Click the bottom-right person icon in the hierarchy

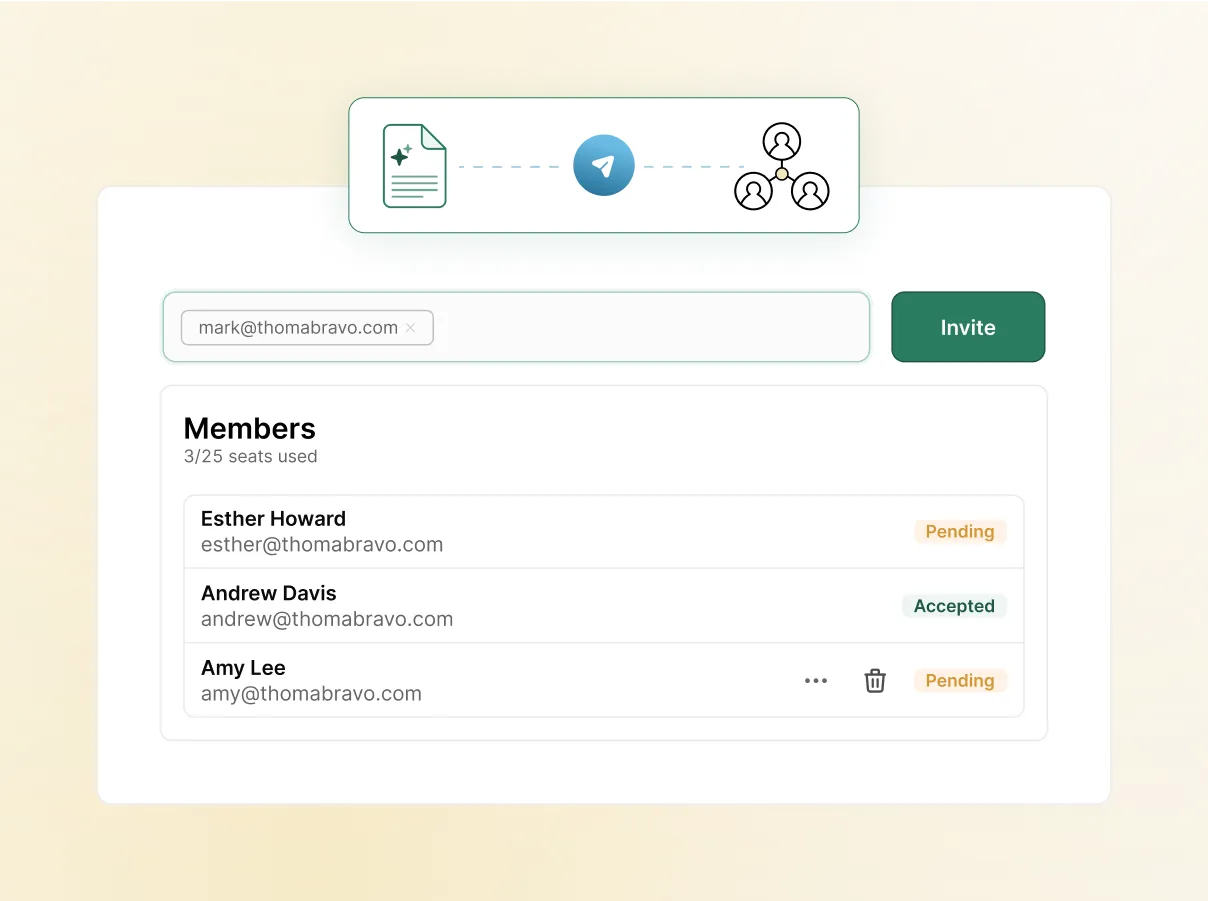[x=810, y=190]
